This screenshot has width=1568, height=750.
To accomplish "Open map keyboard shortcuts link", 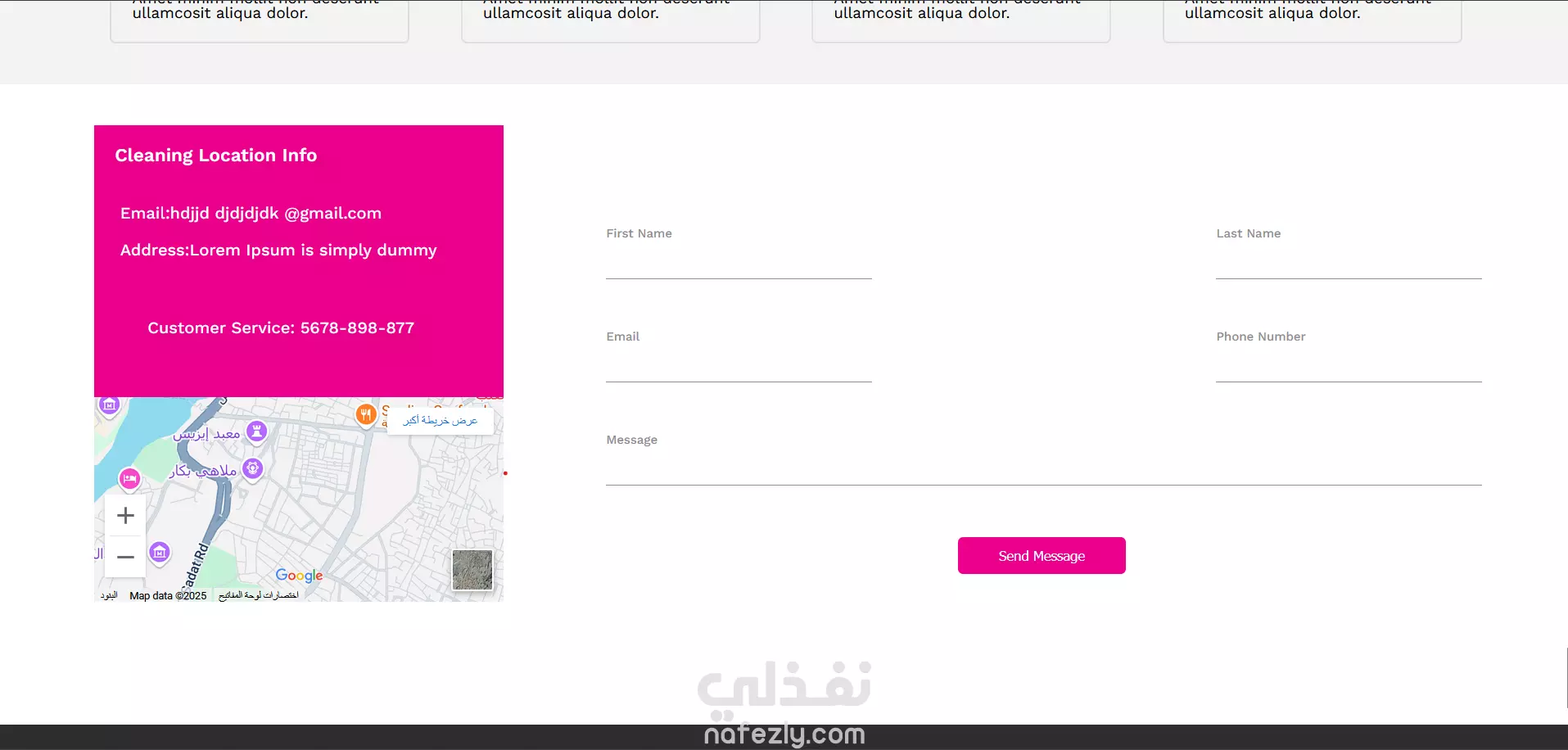I will pos(258,595).
